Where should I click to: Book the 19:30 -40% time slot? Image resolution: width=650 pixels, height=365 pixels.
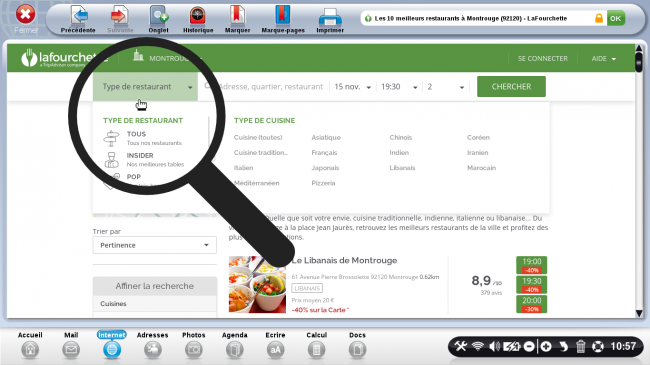(531, 285)
